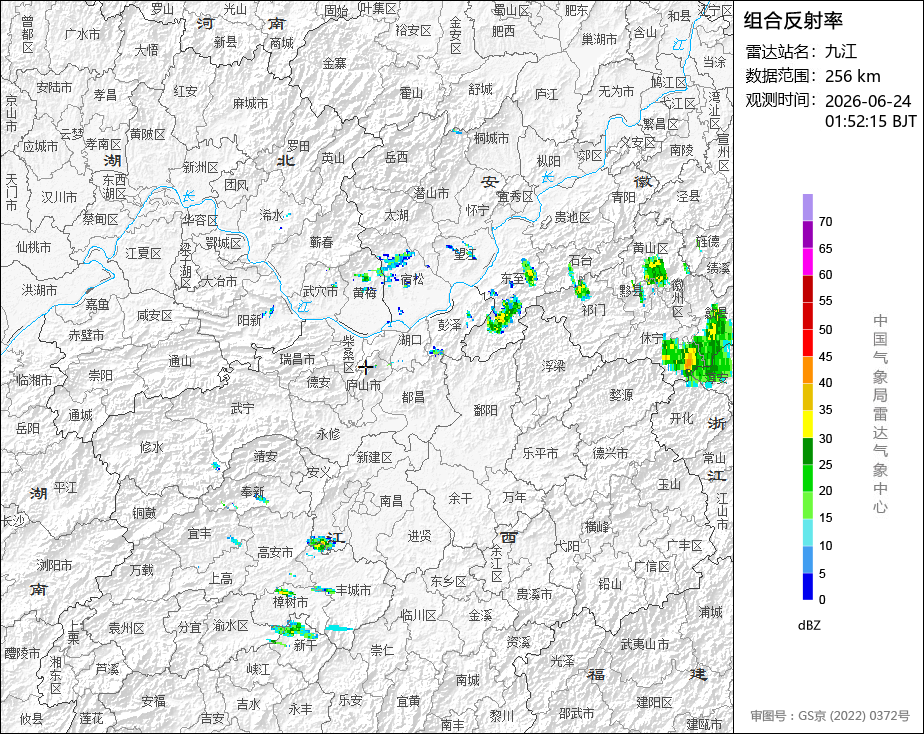This screenshot has width=924, height=734.
Task: Click the 仙桃市 label on the map
Action: (34, 247)
